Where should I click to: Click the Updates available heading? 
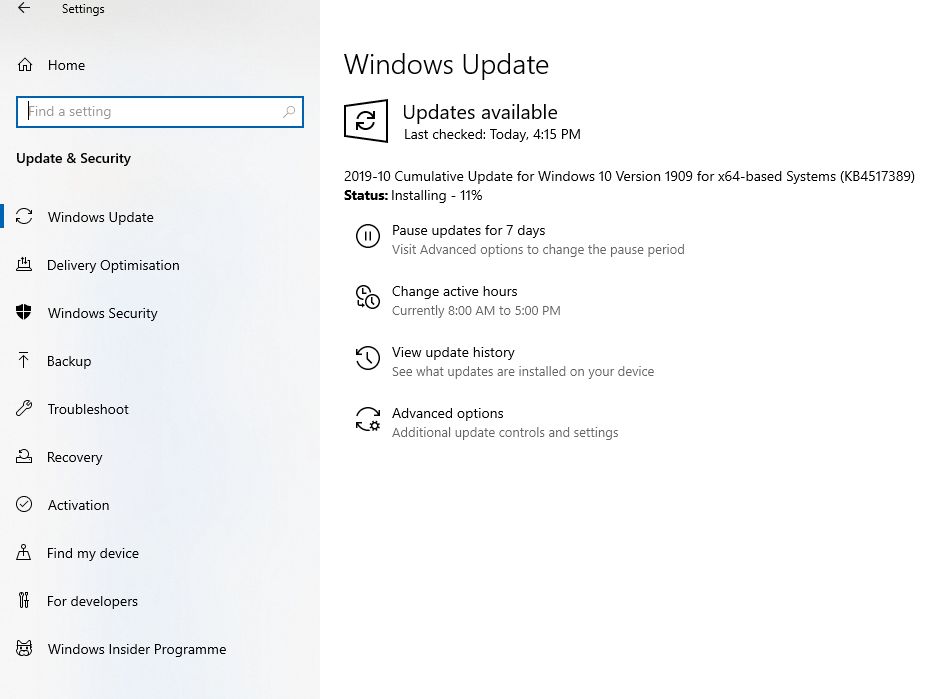pyautogui.click(x=480, y=112)
